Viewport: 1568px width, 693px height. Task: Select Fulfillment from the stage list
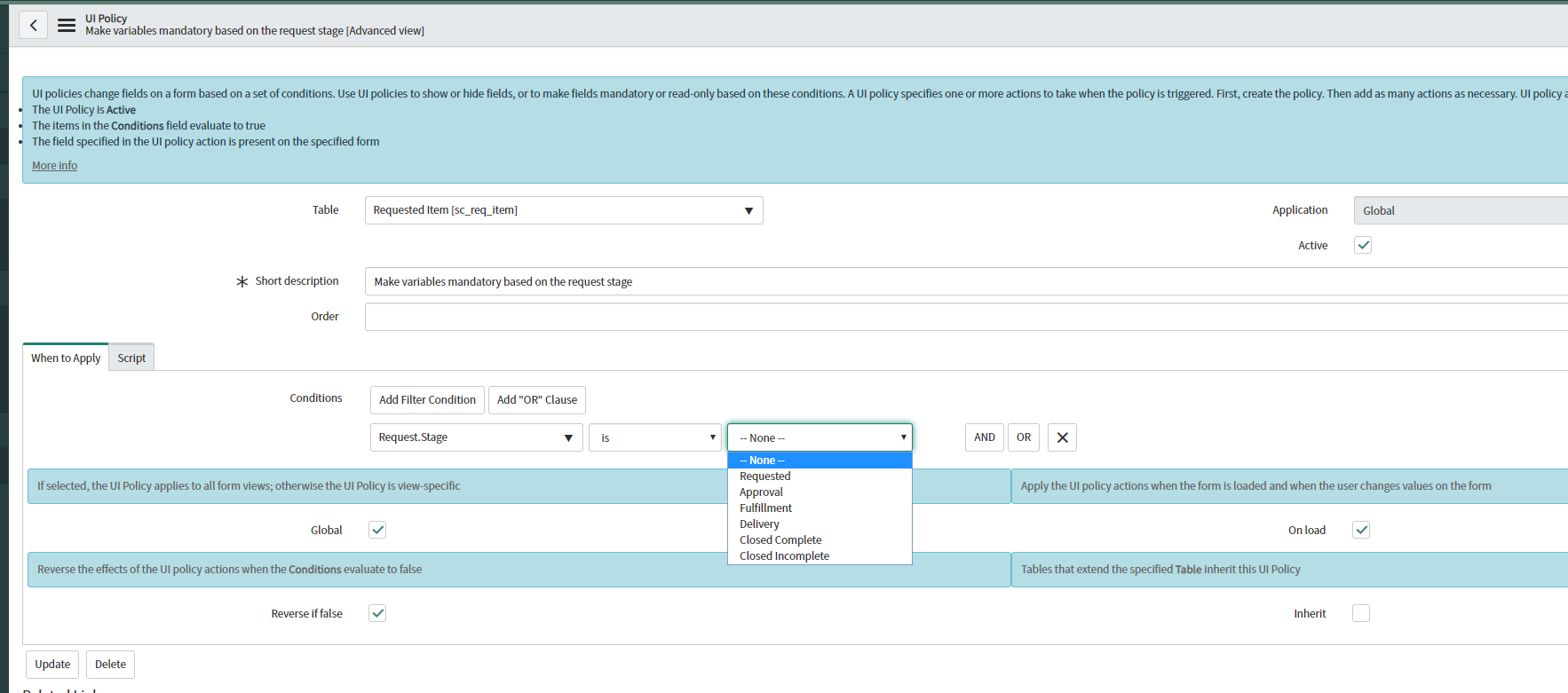(820, 508)
